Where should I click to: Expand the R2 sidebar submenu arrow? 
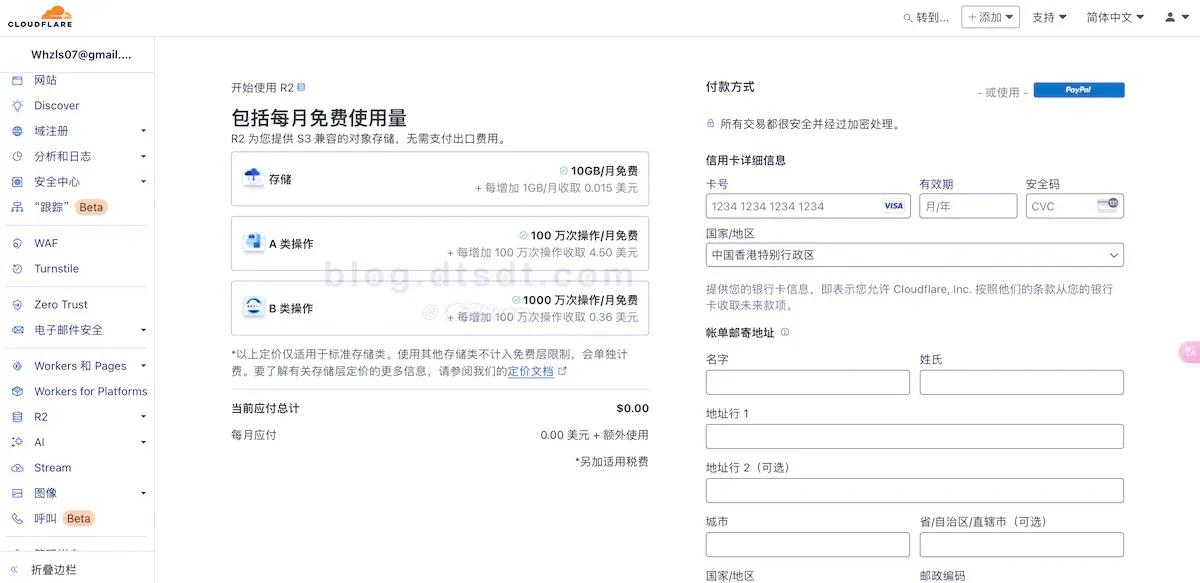pos(143,417)
